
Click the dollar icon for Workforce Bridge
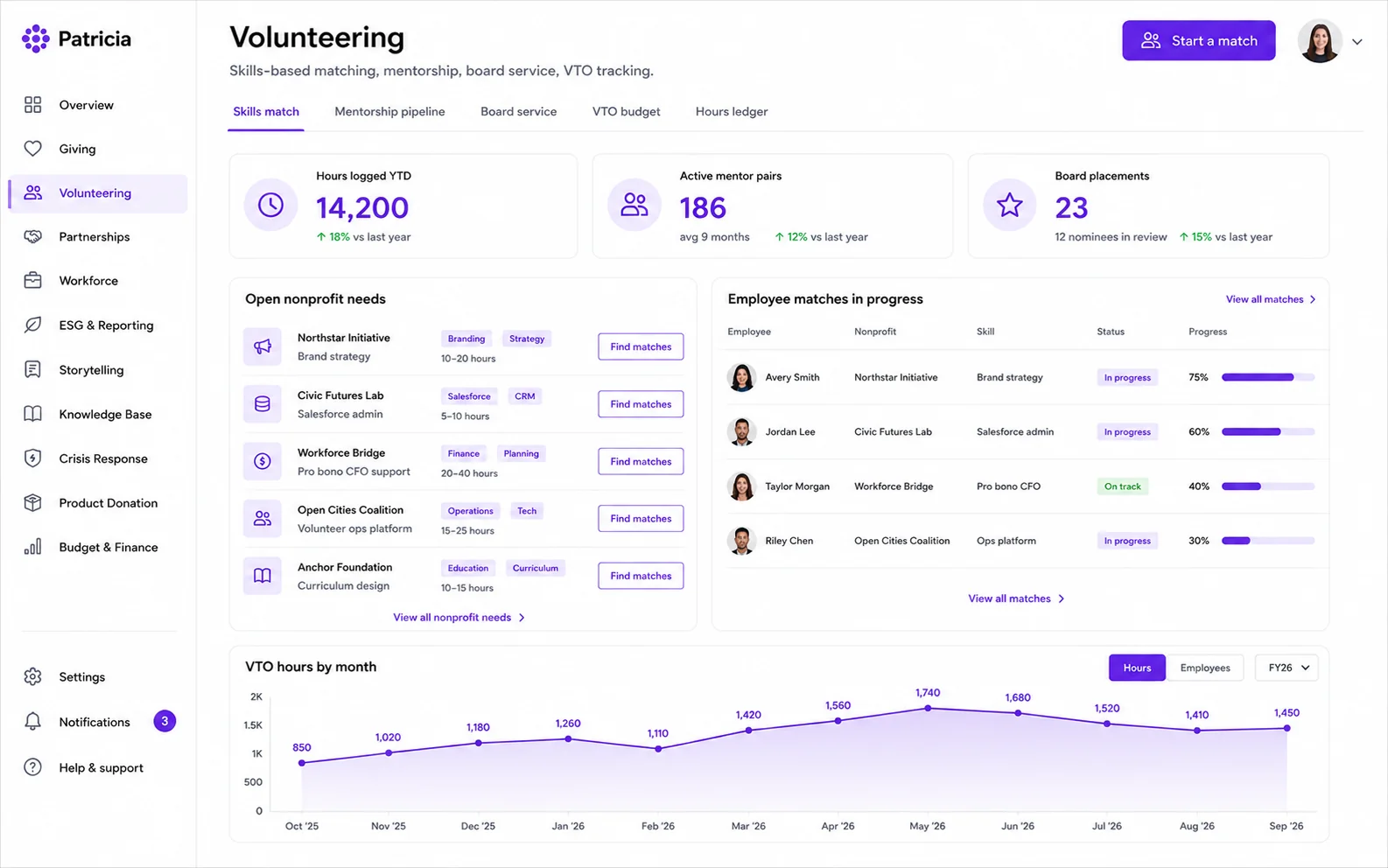263,461
